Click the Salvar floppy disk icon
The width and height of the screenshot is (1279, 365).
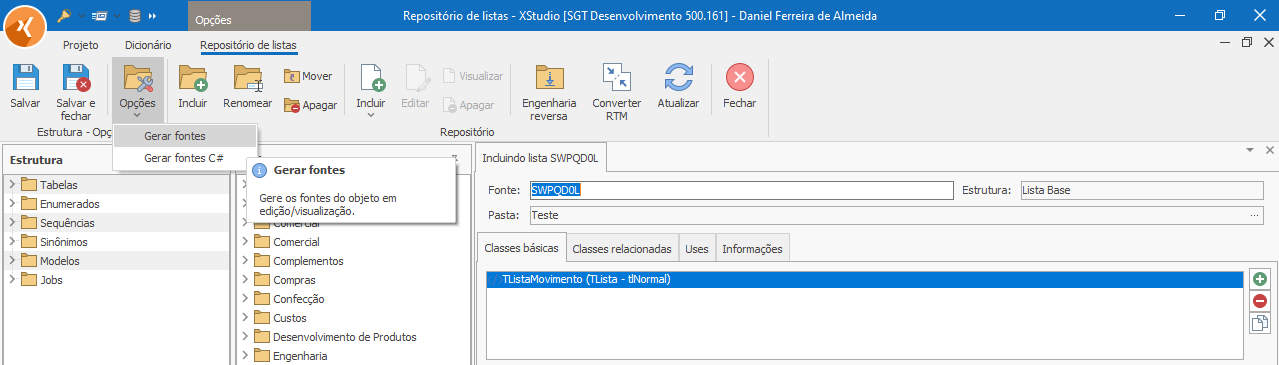[25, 78]
